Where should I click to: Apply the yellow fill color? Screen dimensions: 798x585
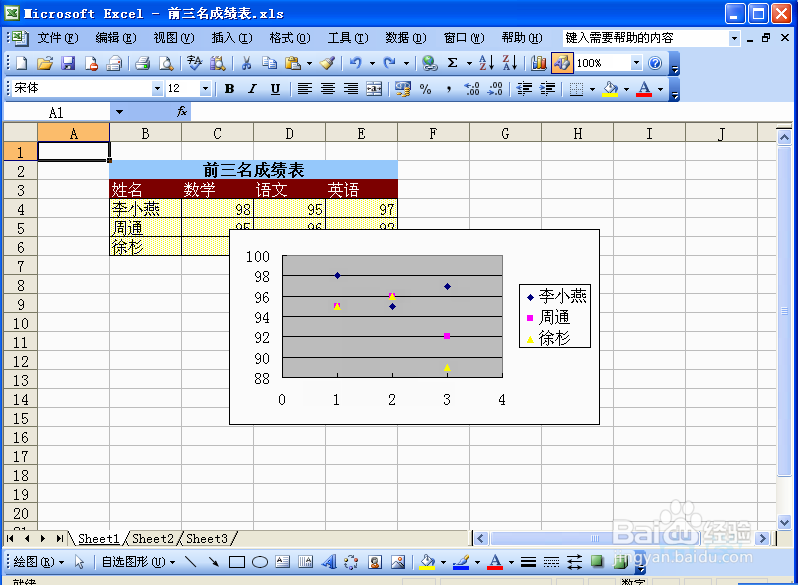pos(610,89)
